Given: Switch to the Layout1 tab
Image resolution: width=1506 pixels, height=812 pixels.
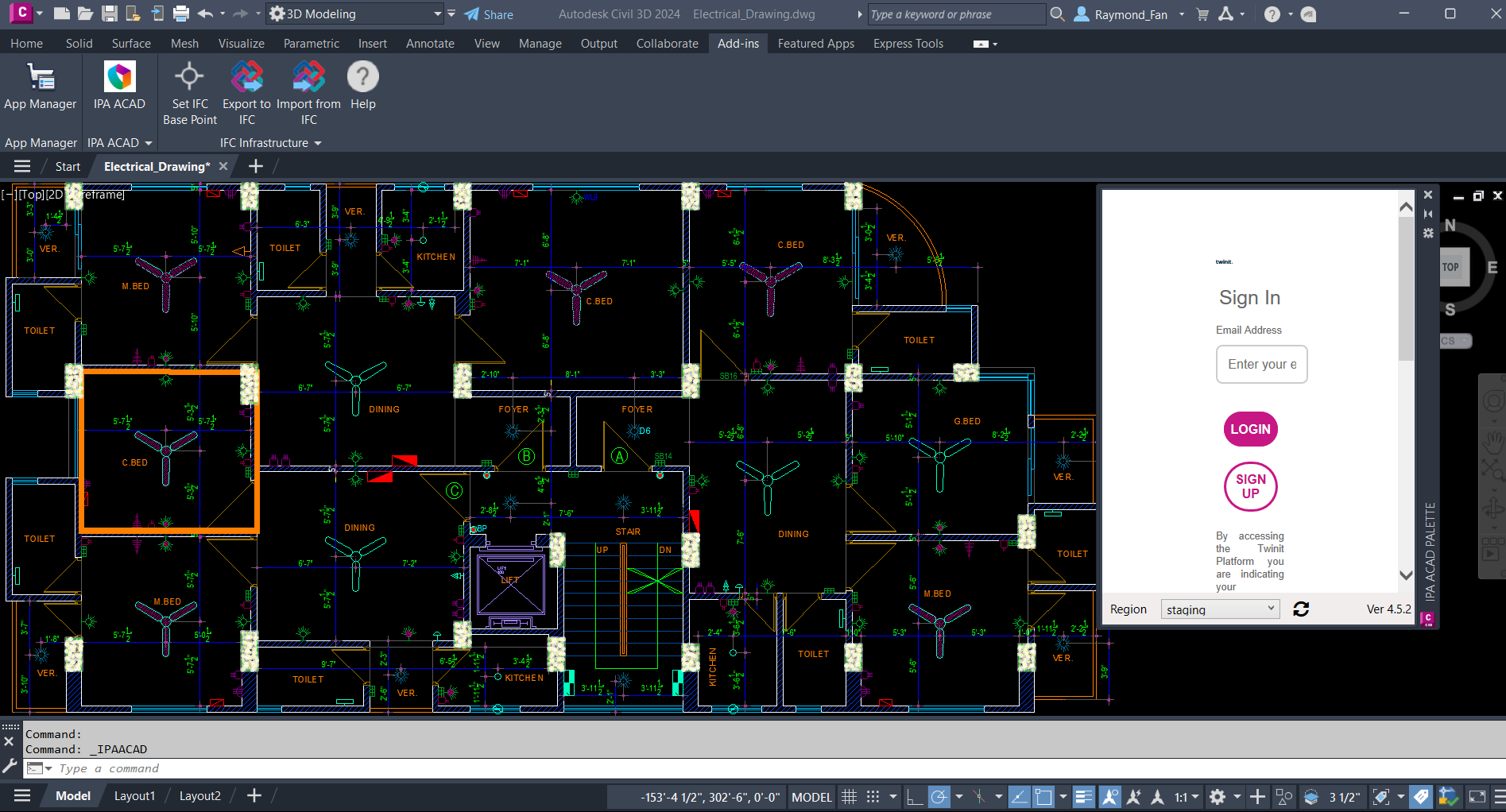Looking at the screenshot, I should (x=134, y=796).
